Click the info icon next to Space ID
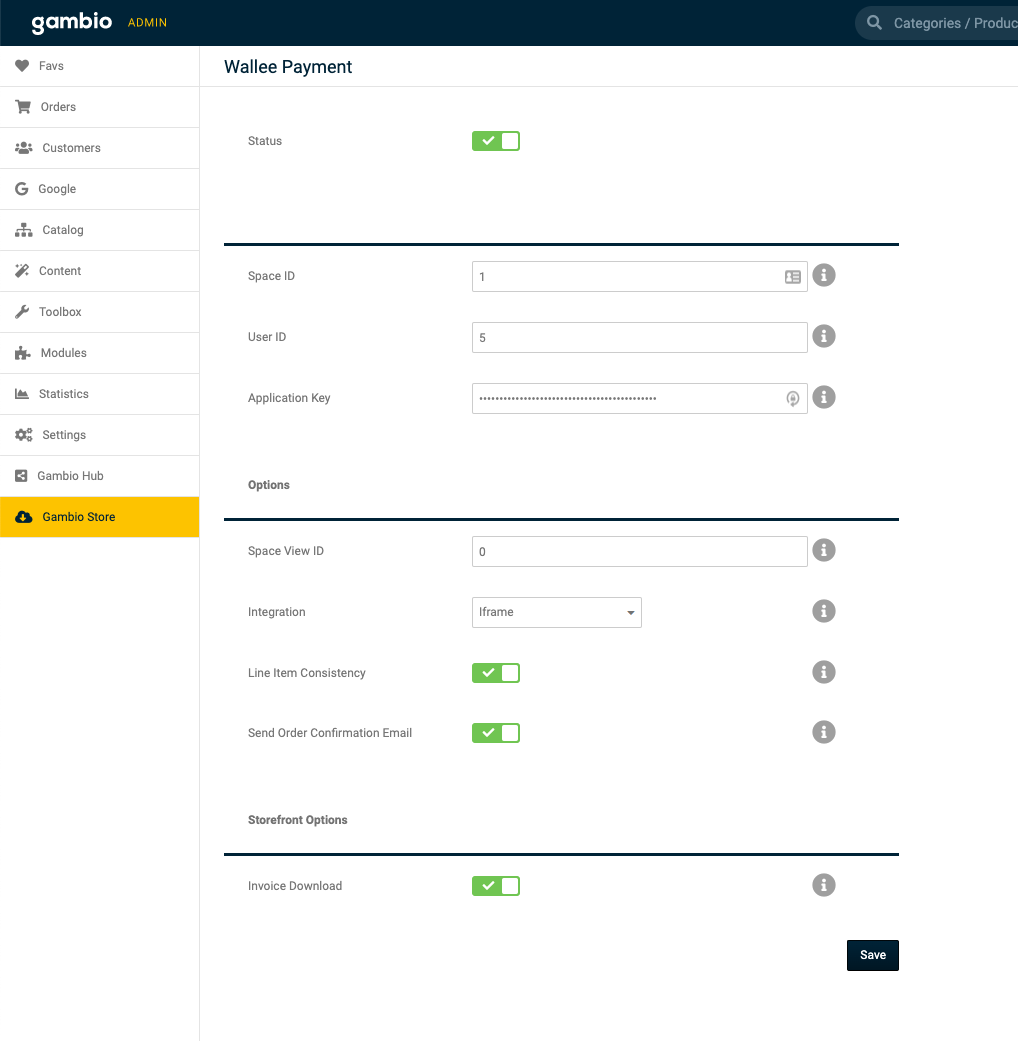Viewport: 1018px width, 1041px height. point(823,275)
